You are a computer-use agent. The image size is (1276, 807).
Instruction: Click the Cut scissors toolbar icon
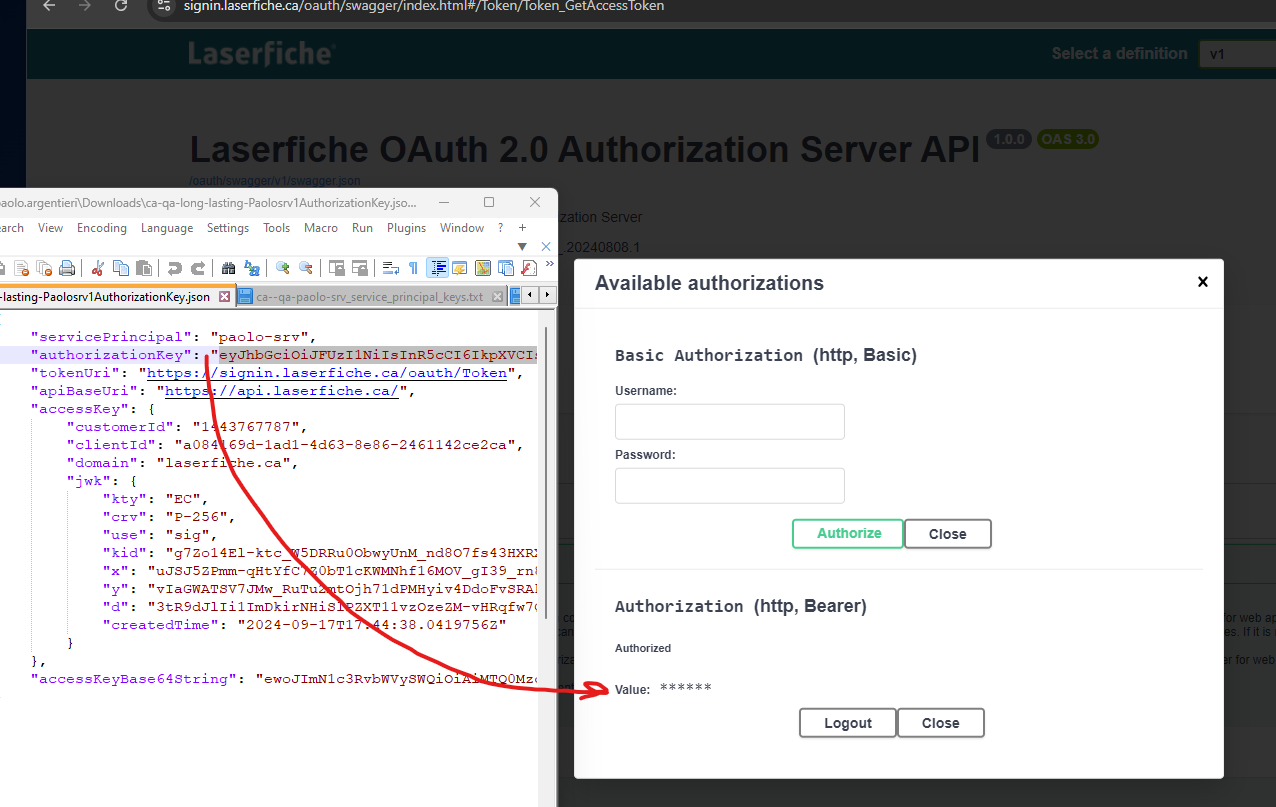point(97,268)
